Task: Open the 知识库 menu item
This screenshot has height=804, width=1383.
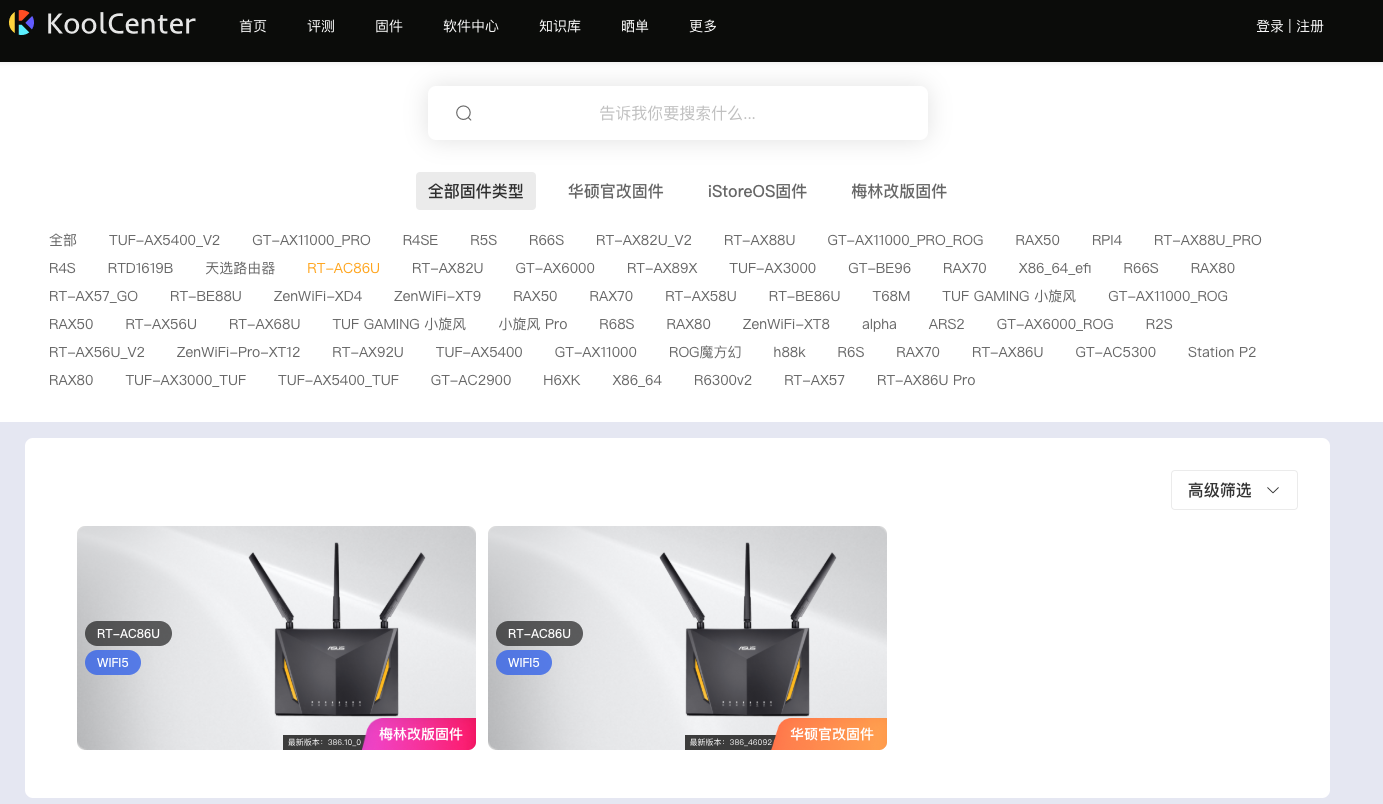Action: click(x=560, y=26)
